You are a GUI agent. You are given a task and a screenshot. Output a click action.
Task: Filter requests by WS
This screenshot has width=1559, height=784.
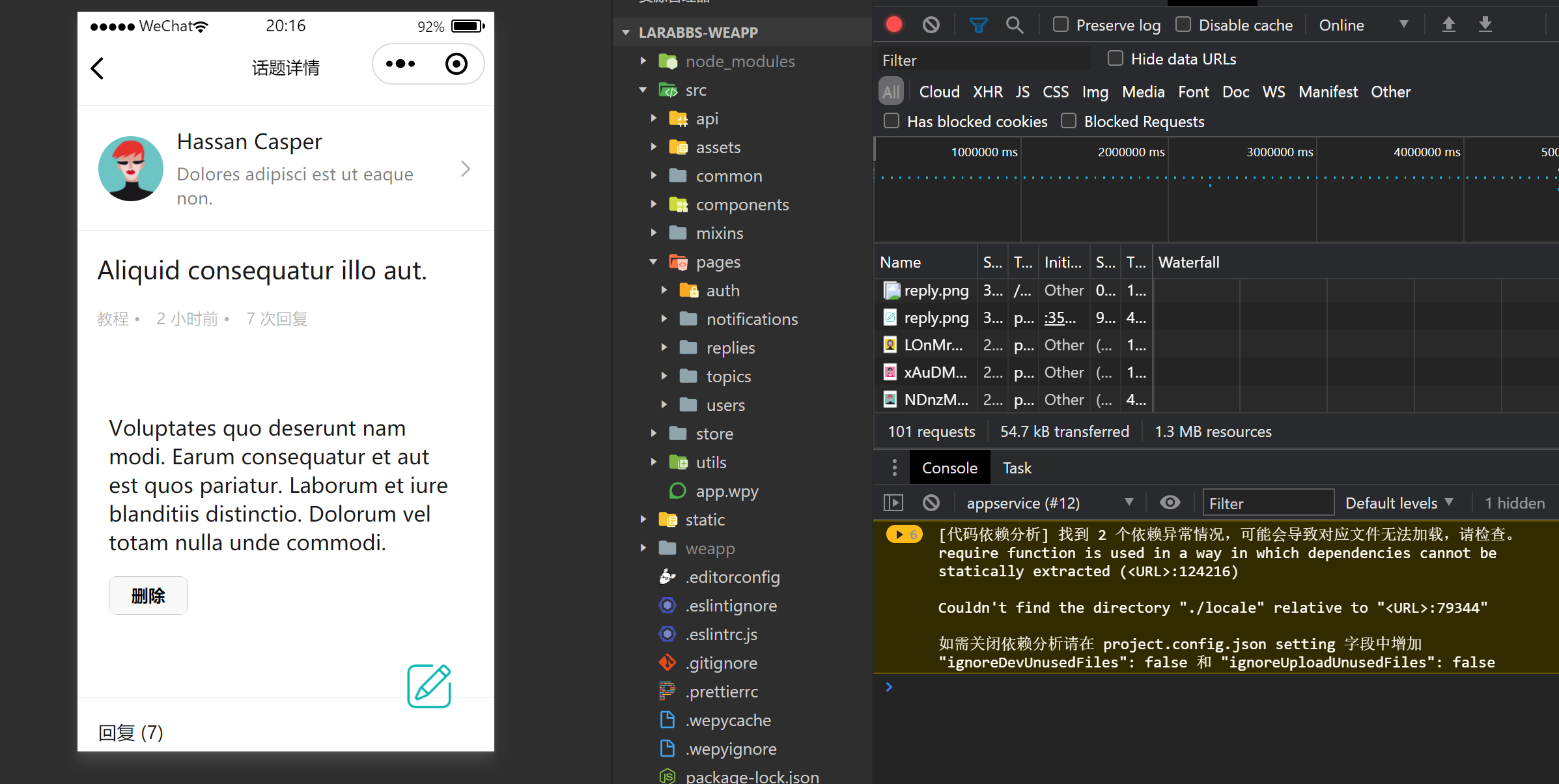(1273, 92)
